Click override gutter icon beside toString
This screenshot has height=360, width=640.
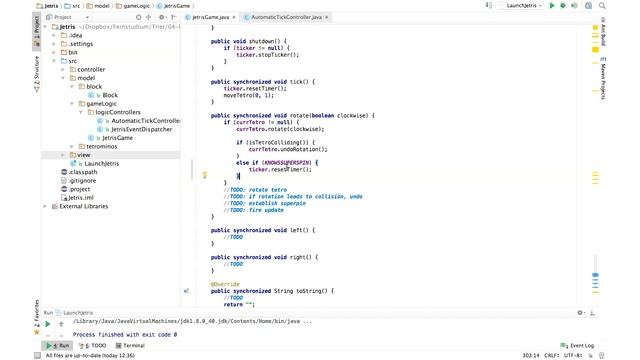[187, 291]
